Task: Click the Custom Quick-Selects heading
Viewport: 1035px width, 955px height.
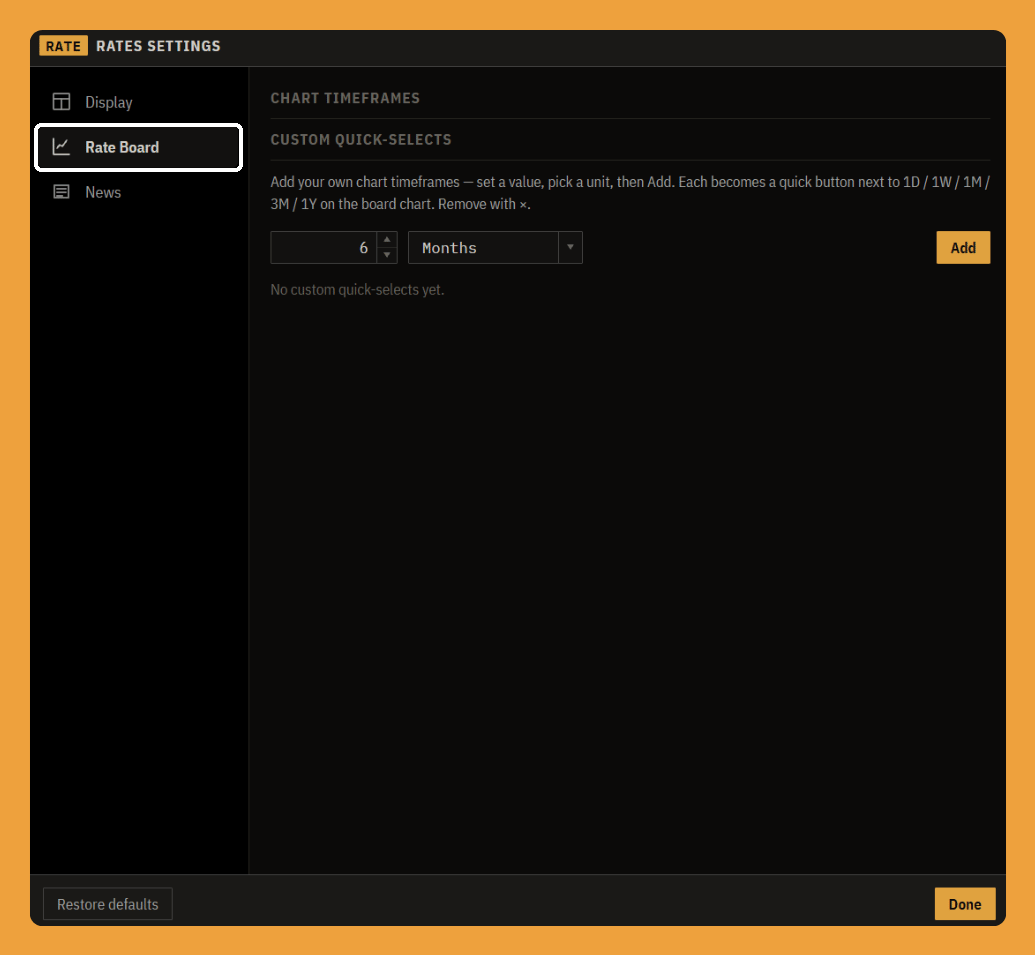Action: 361,140
